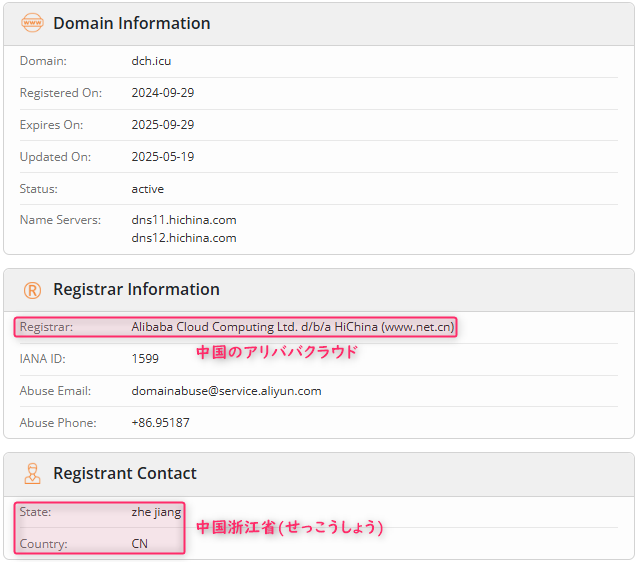This screenshot has height=562, width=636.
Task: Click the Expires On: label
Action: point(52,125)
